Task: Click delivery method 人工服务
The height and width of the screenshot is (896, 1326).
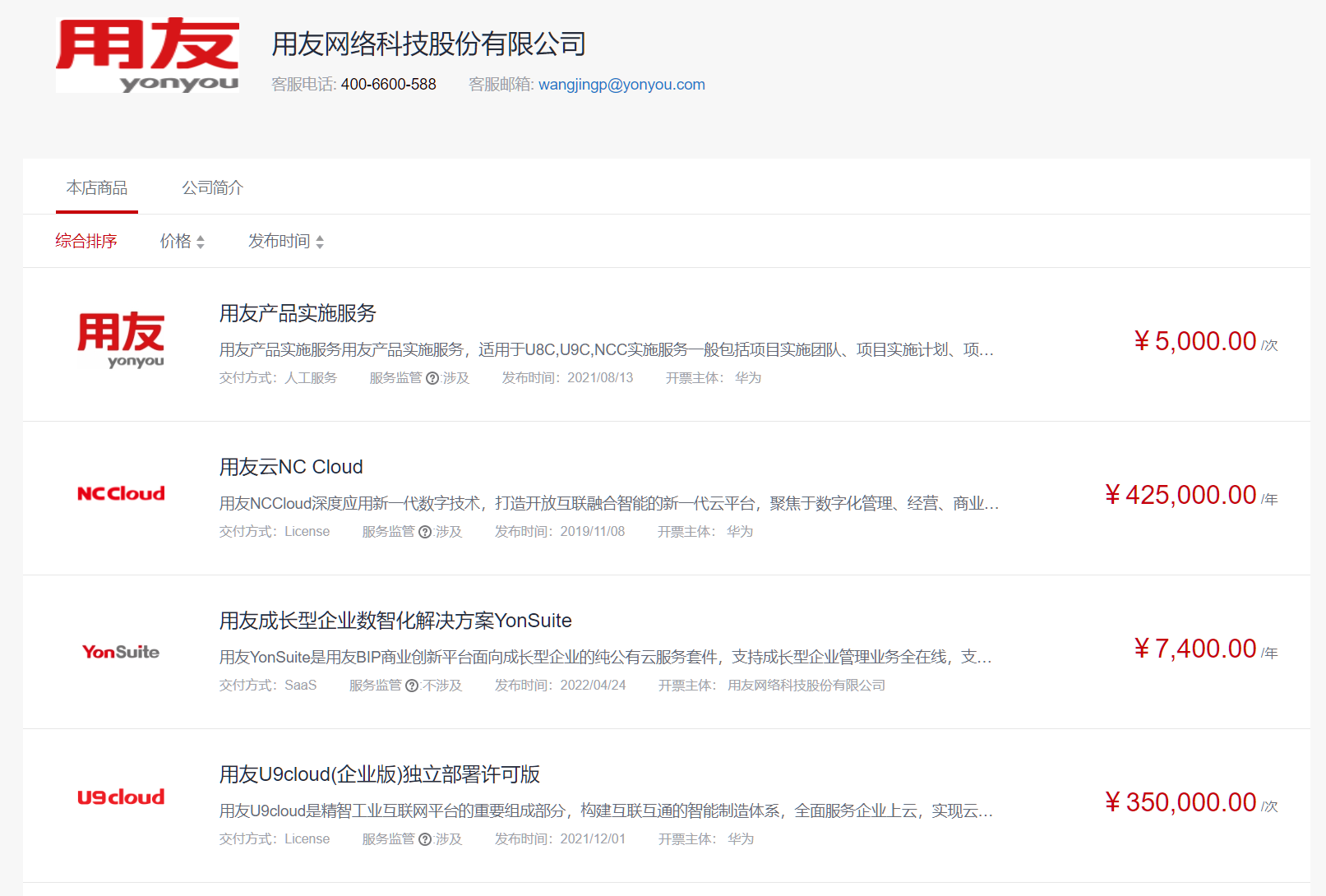Action: [311, 378]
